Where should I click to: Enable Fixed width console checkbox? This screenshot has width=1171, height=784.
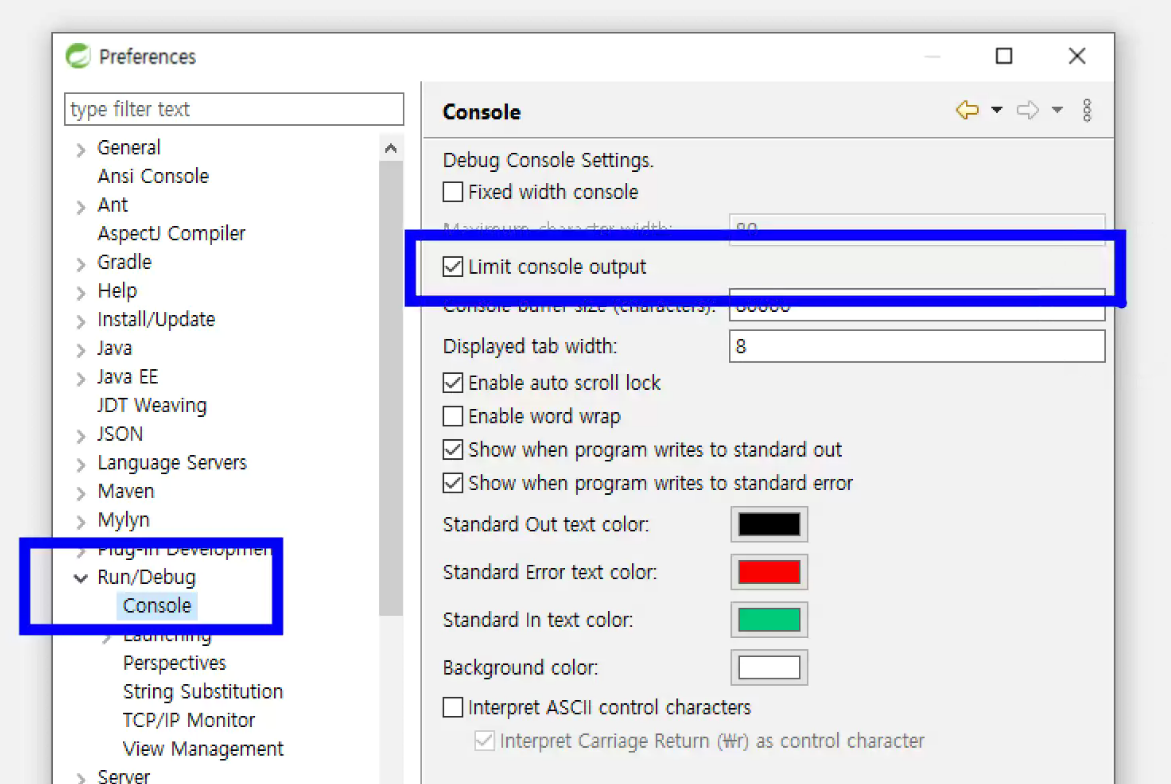(453, 192)
